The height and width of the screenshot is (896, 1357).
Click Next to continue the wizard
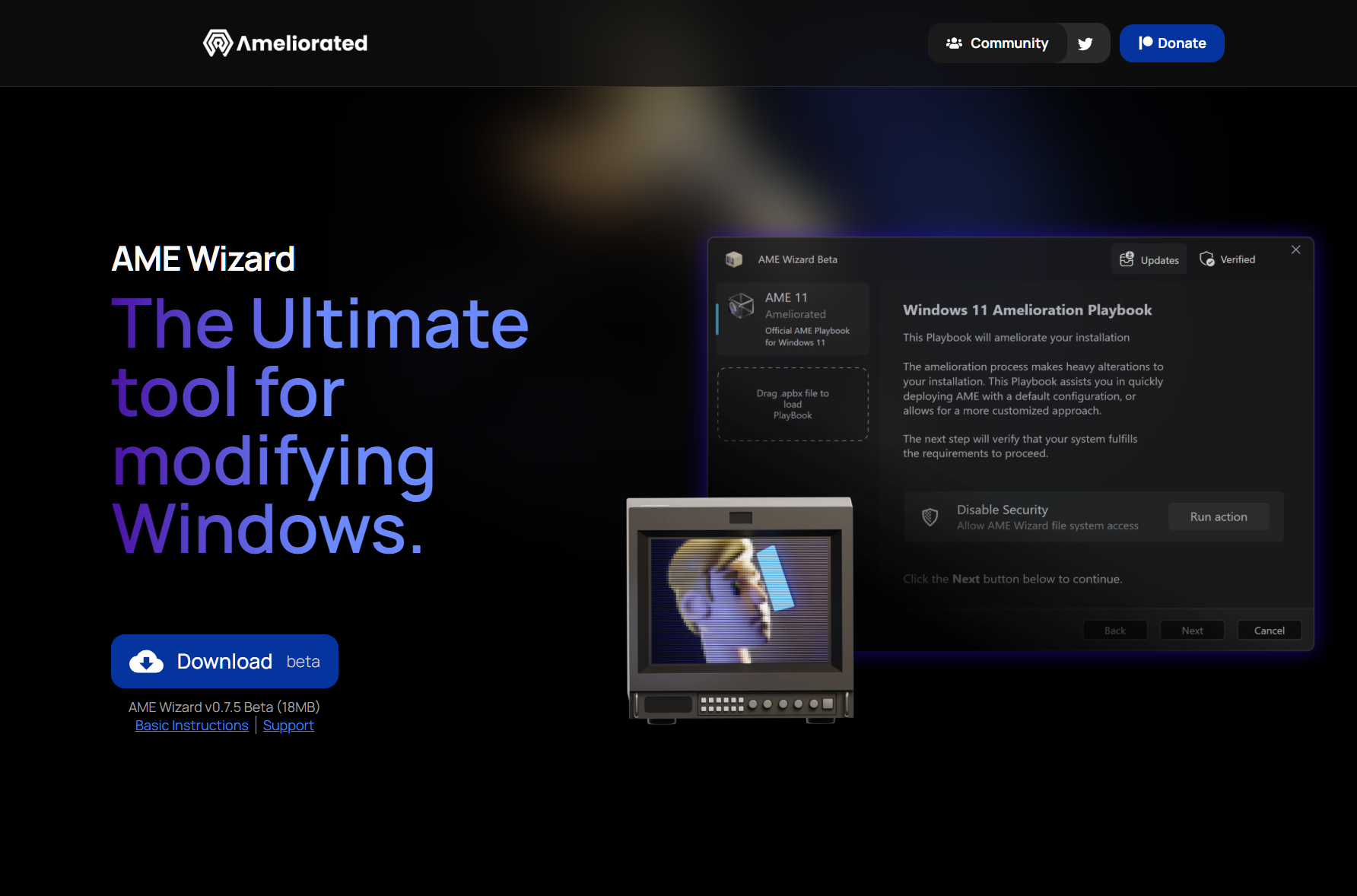point(1192,631)
